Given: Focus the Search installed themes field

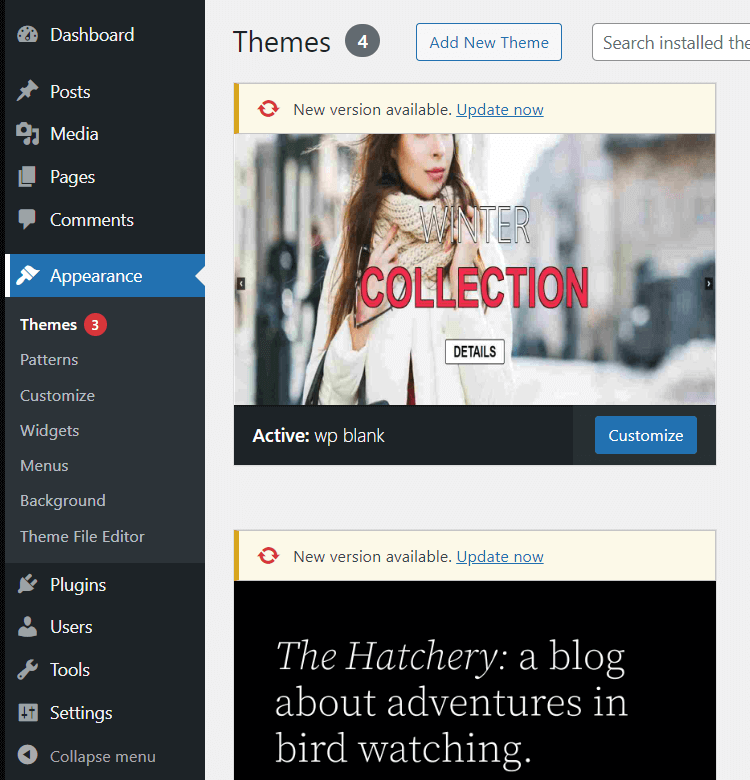Looking at the screenshot, I should (x=672, y=43).
